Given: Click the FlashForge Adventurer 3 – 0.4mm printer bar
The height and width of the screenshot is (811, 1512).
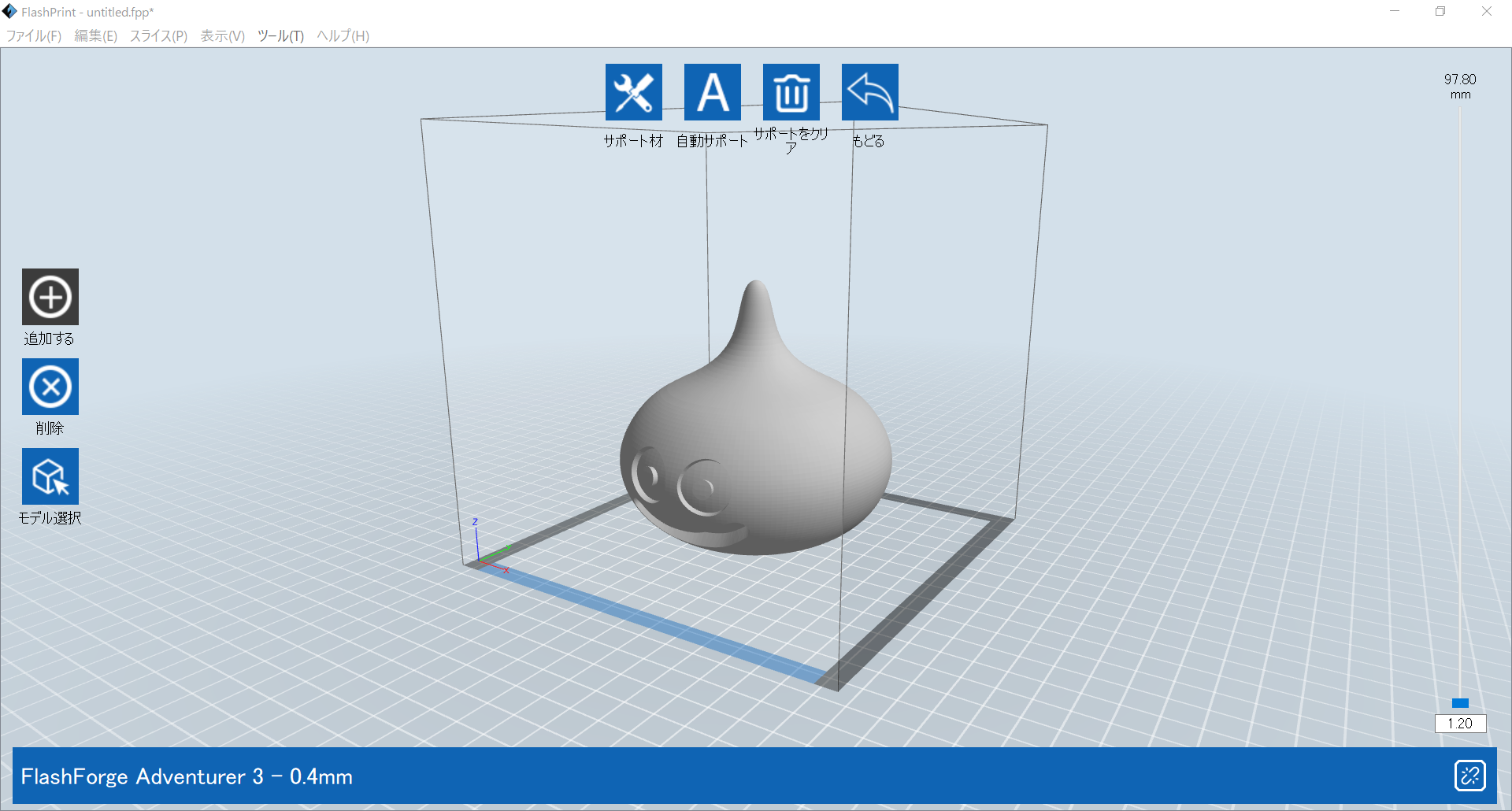Looking at the screenshot, I should pos(754,776).
